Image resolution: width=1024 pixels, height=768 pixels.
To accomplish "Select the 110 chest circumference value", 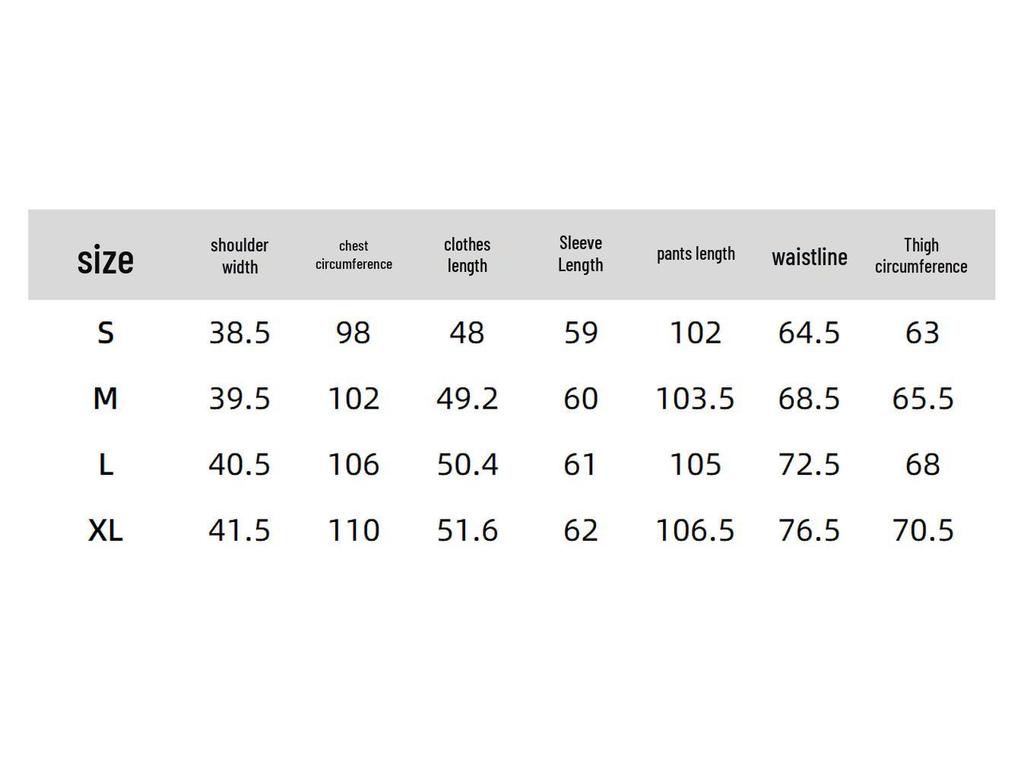I will (x=353, y=531).
